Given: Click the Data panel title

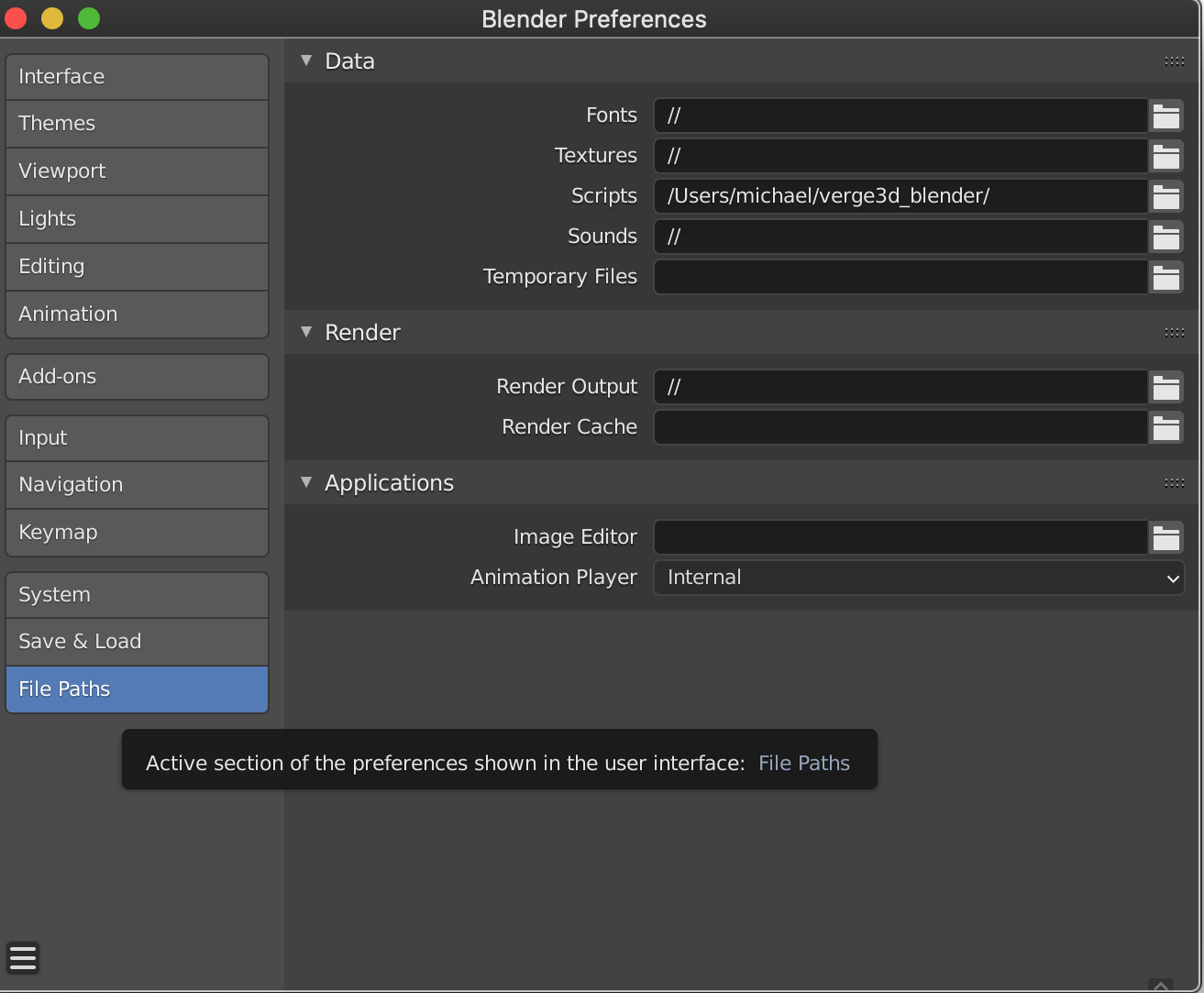Looking at the screenshot, I should 349,61.
